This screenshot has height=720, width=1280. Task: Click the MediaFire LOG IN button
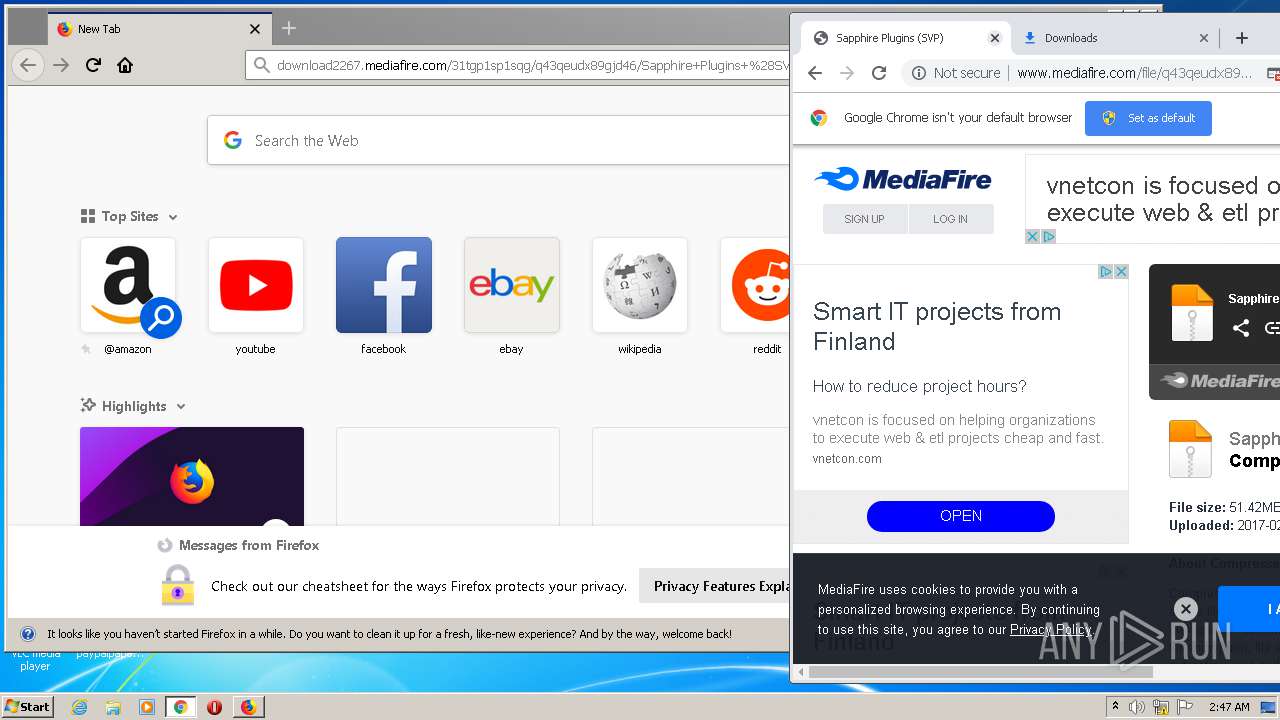(x=950, y=219)
